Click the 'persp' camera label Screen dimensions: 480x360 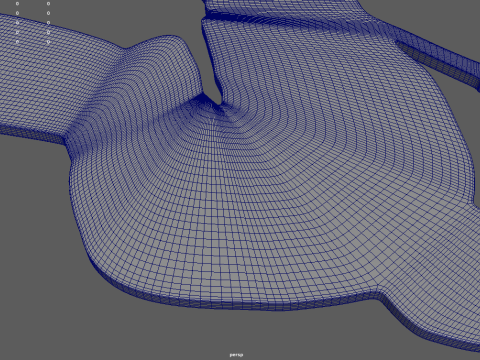tap(236, 355)
